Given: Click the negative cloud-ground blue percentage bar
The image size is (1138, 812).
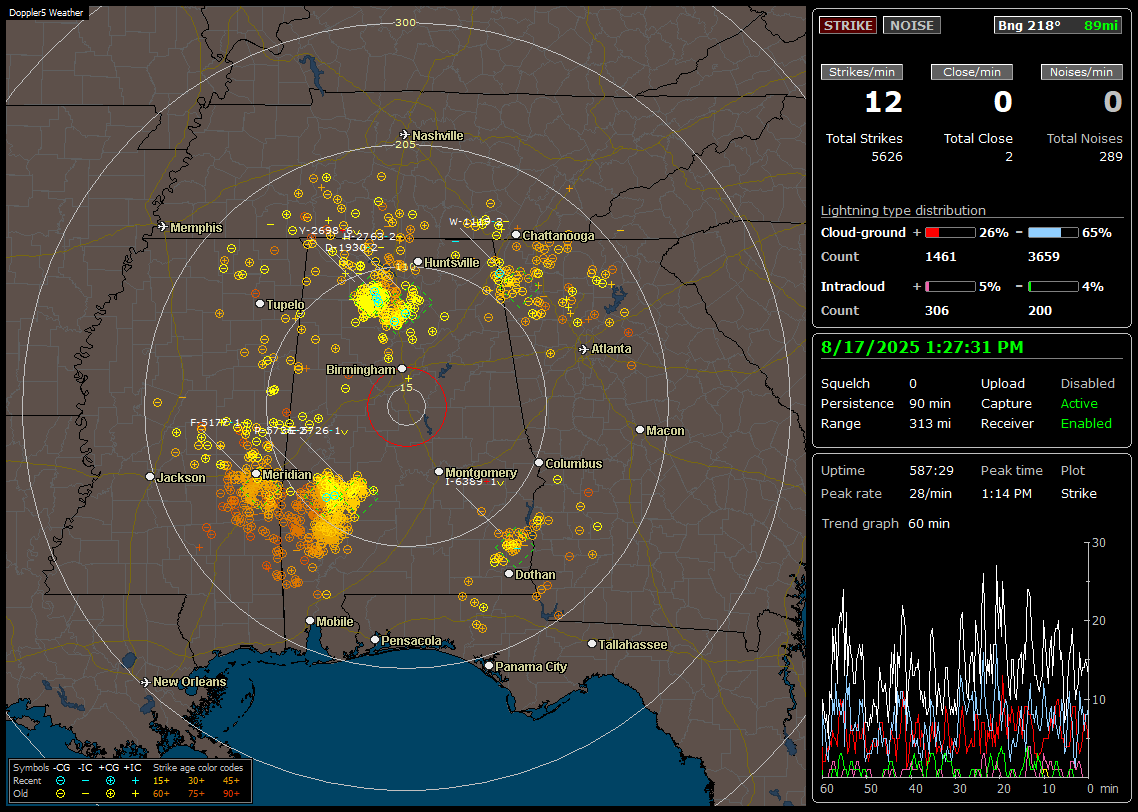Looking at the screenshot, I should [1053, 233].
